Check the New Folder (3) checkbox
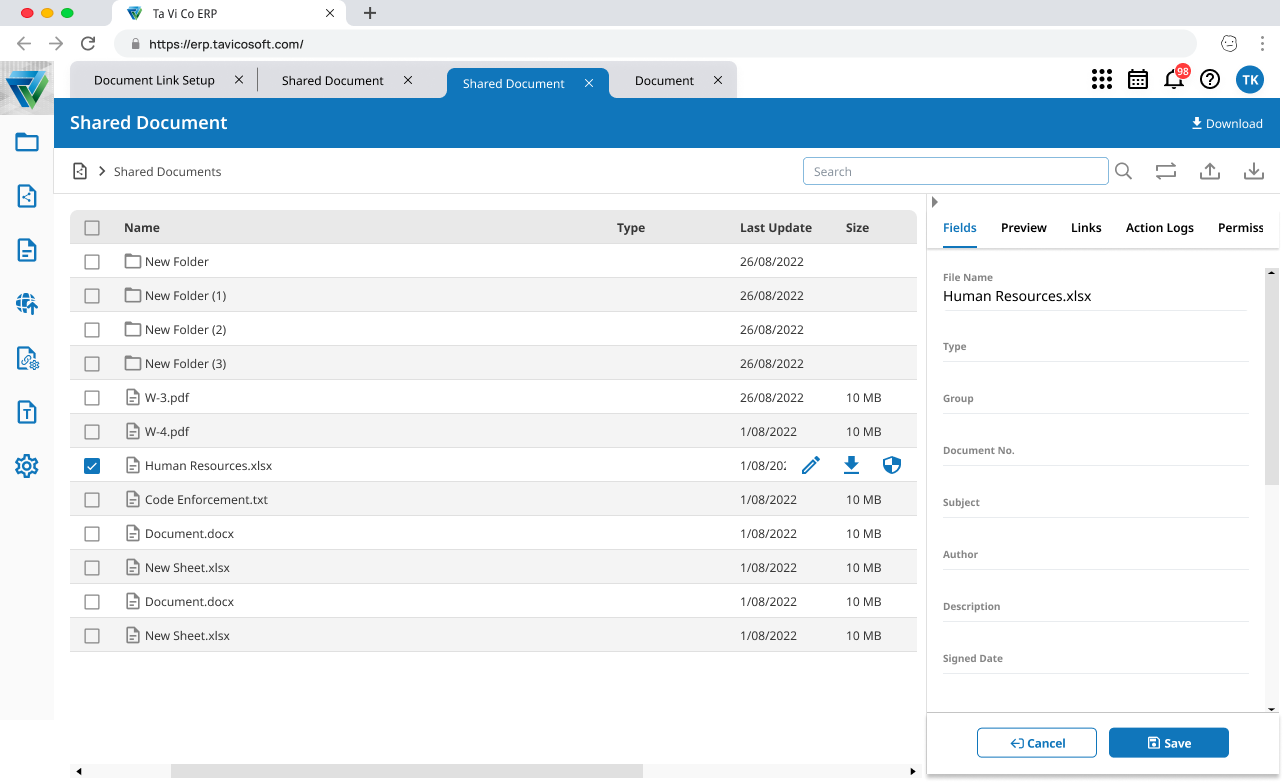The height and width of the screenshot is (782, 1283). pyautogui.click(x=92, y=364)
